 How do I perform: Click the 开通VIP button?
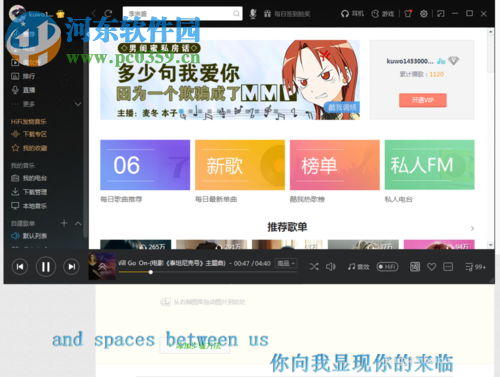(423, 100)
